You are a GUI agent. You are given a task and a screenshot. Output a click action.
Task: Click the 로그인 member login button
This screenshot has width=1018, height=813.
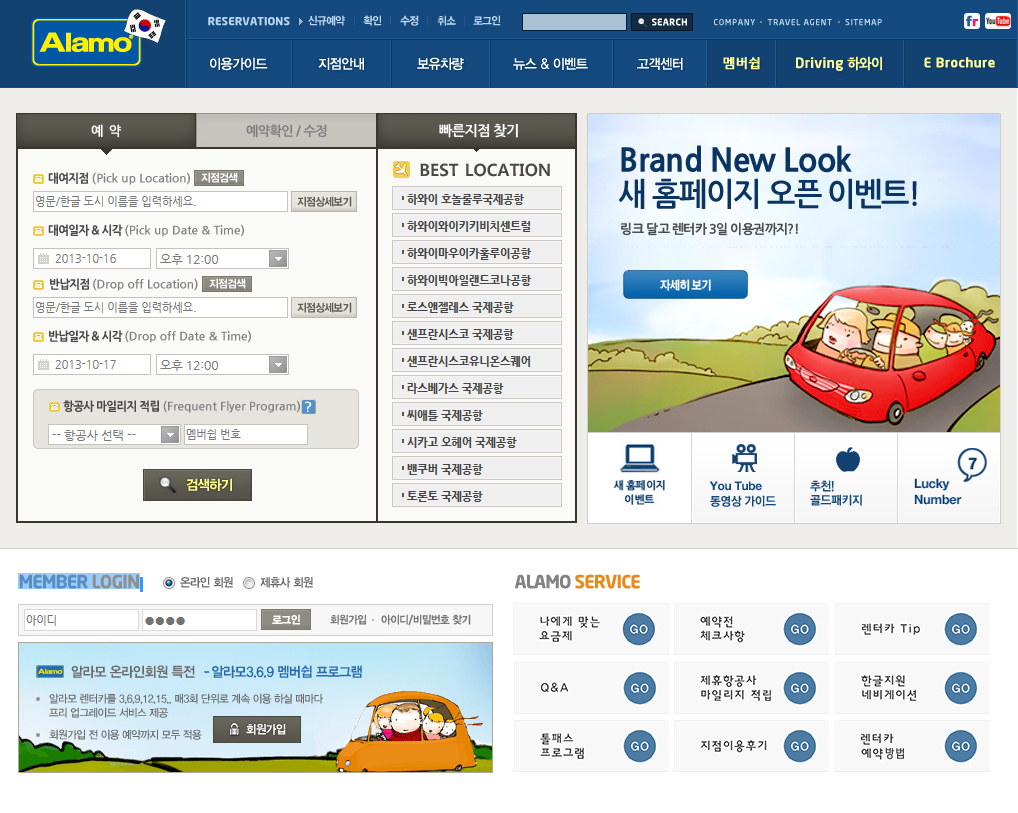point(286,619)
